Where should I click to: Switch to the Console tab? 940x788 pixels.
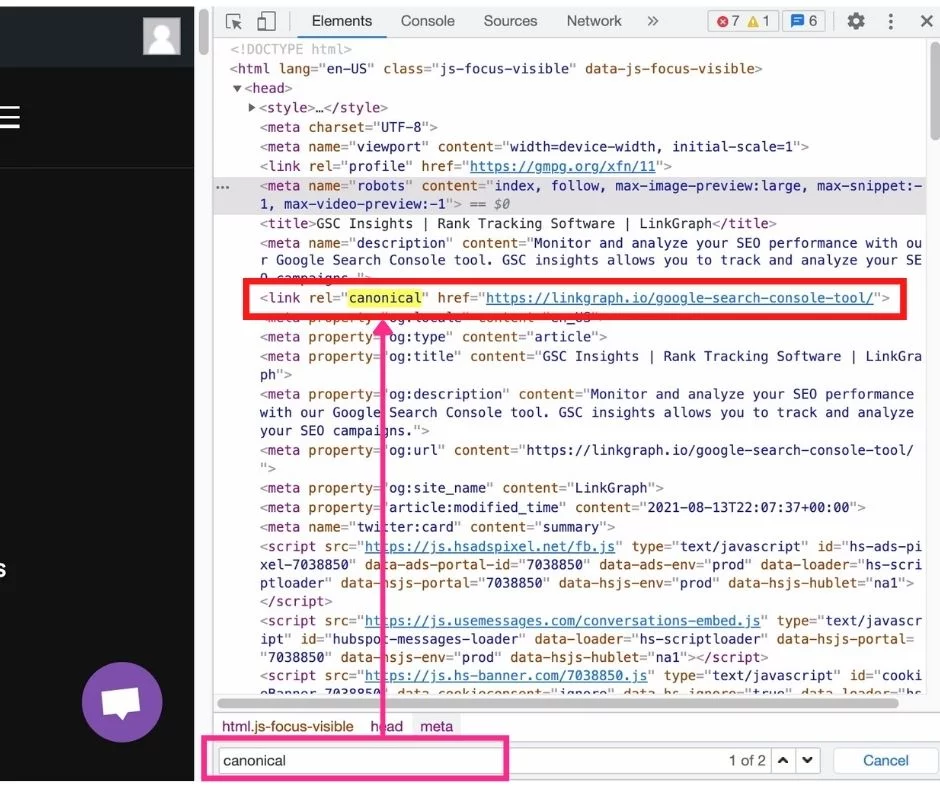pyautogui.click(x=427, y=20)
